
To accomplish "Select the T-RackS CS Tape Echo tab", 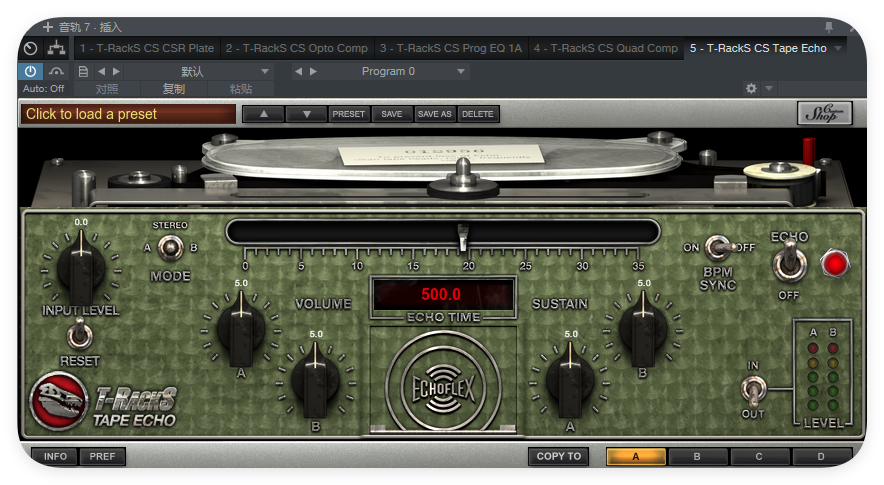I will point(758,48).
